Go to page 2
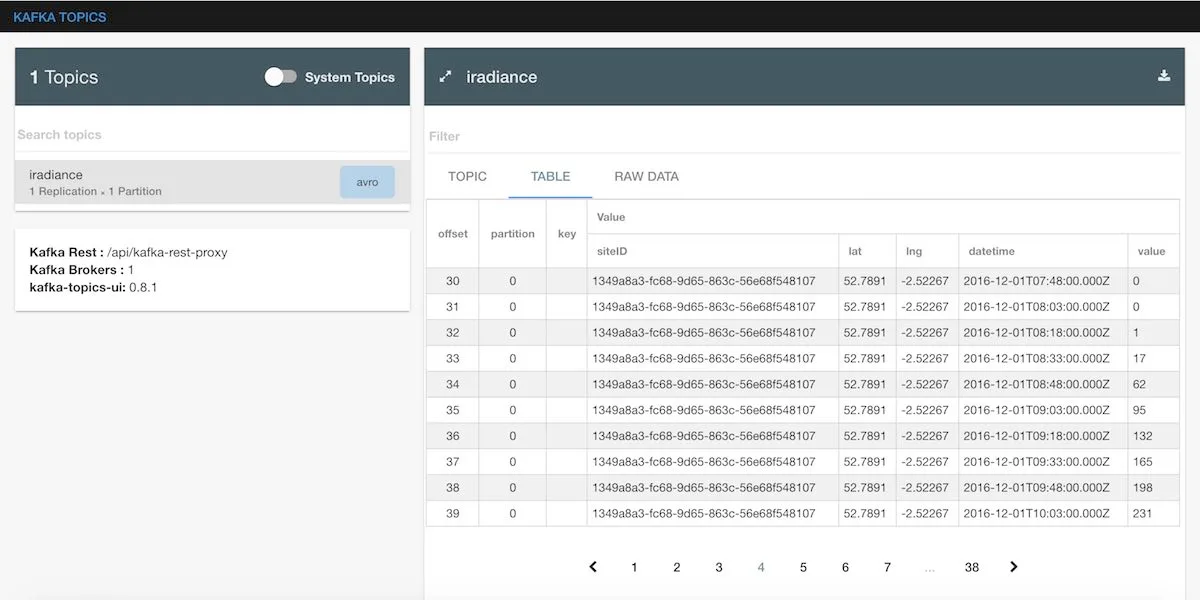Image resolution: width=1200 pixels, height=600 pixels. [676, 567]
